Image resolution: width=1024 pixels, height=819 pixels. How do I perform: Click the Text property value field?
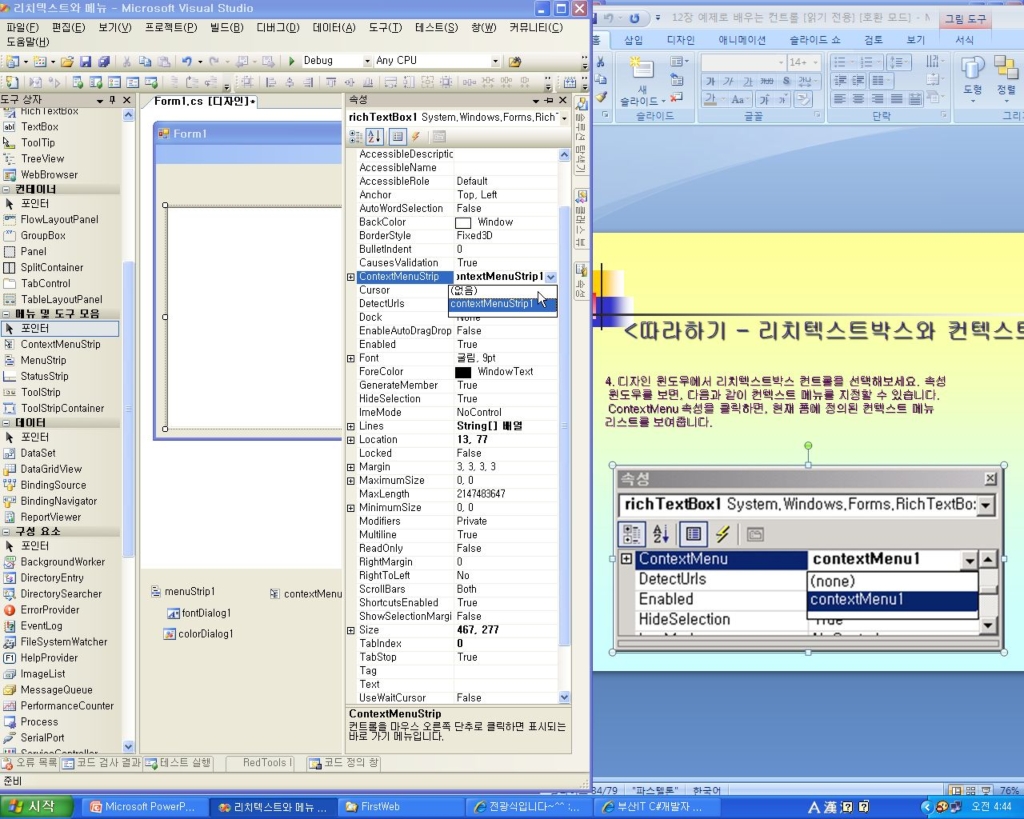tap(505, 684)
